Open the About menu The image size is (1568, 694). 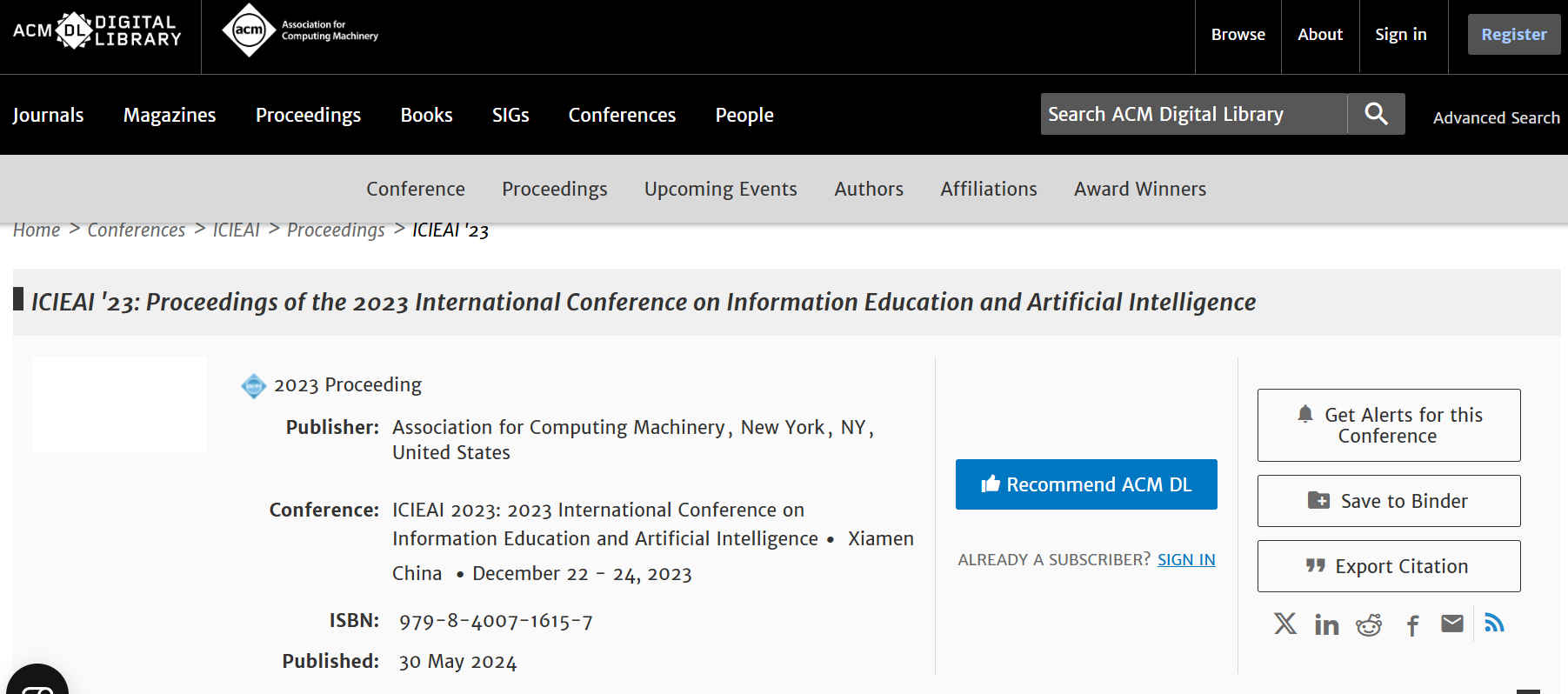click(1320, 35)
